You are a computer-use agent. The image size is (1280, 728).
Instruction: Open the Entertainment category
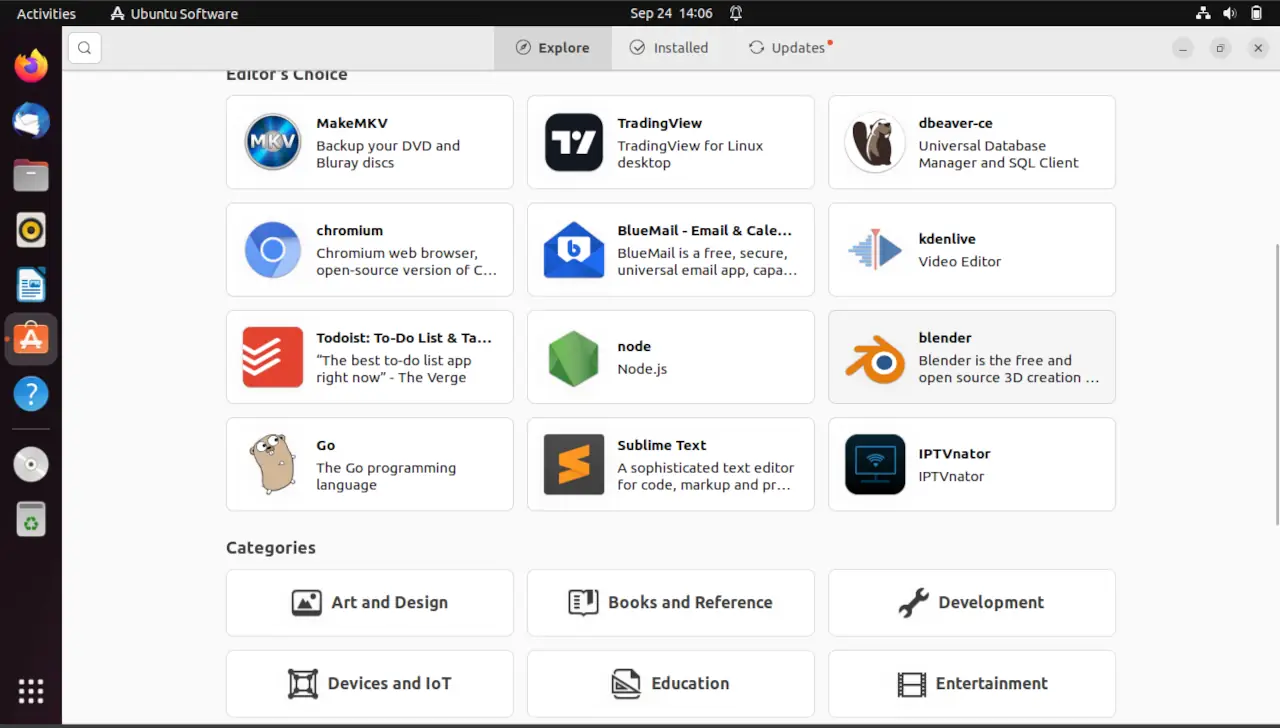coord(972,684)
